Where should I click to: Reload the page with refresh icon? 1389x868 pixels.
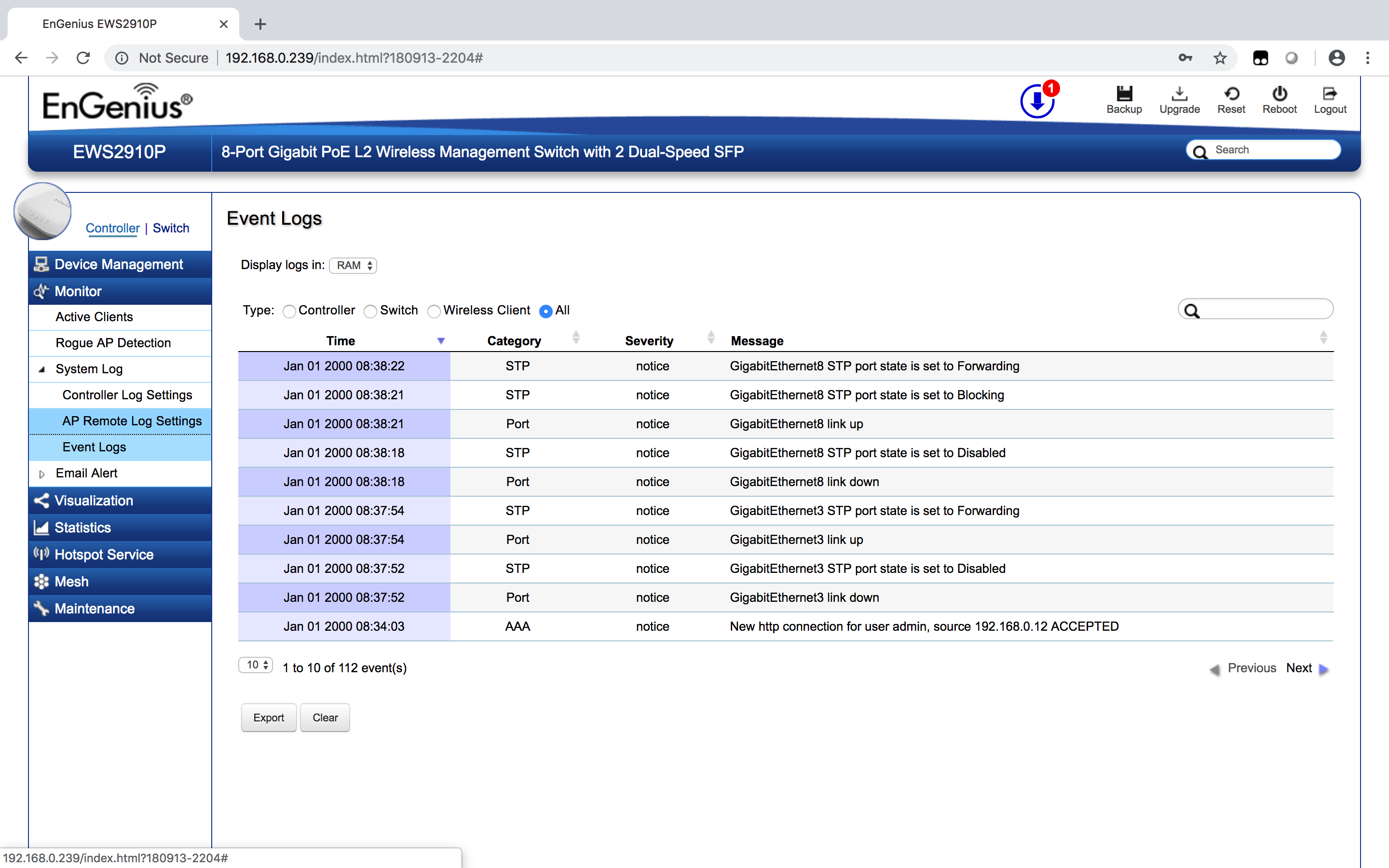tap(83, 58)
